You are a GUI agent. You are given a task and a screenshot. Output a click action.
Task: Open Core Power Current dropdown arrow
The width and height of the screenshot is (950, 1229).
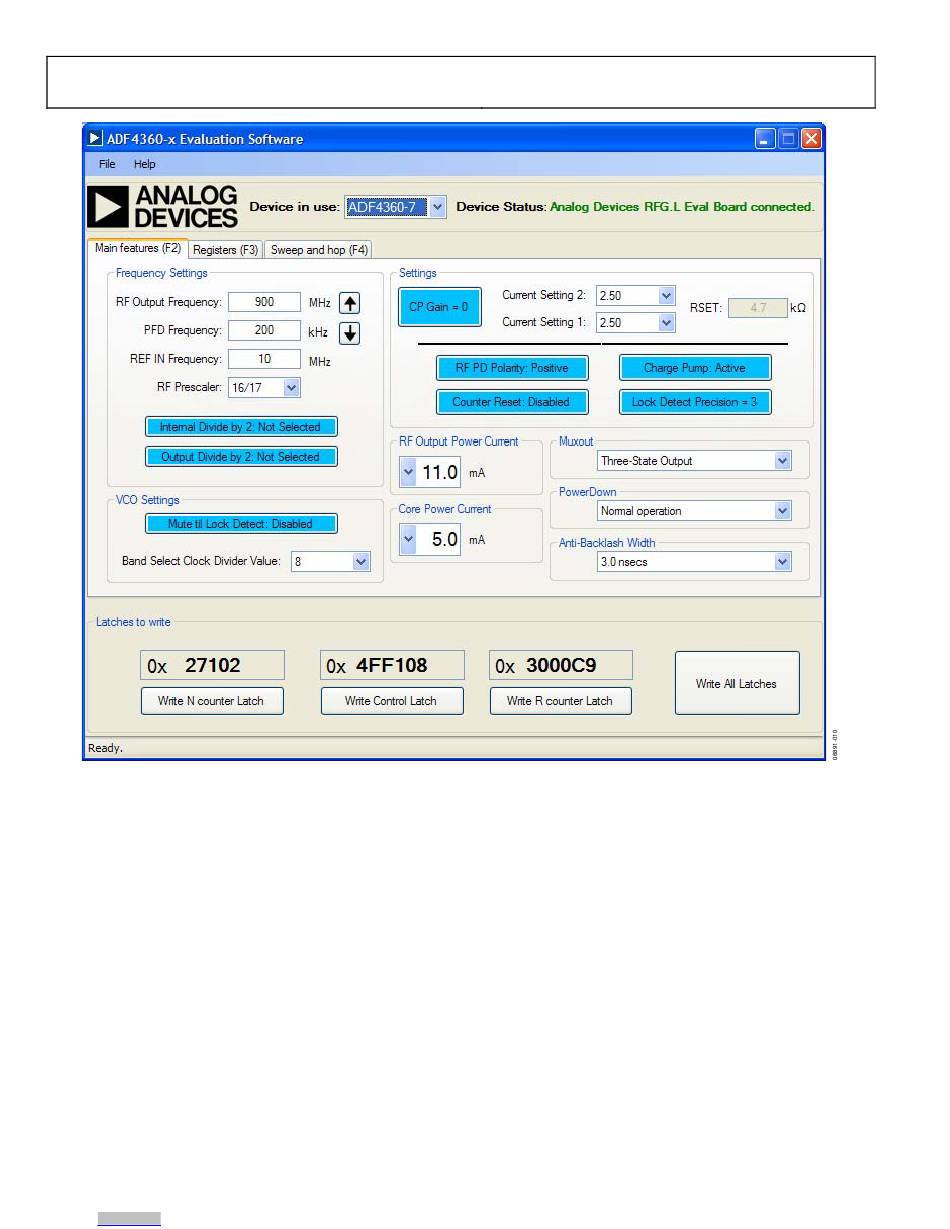[408, 539]
